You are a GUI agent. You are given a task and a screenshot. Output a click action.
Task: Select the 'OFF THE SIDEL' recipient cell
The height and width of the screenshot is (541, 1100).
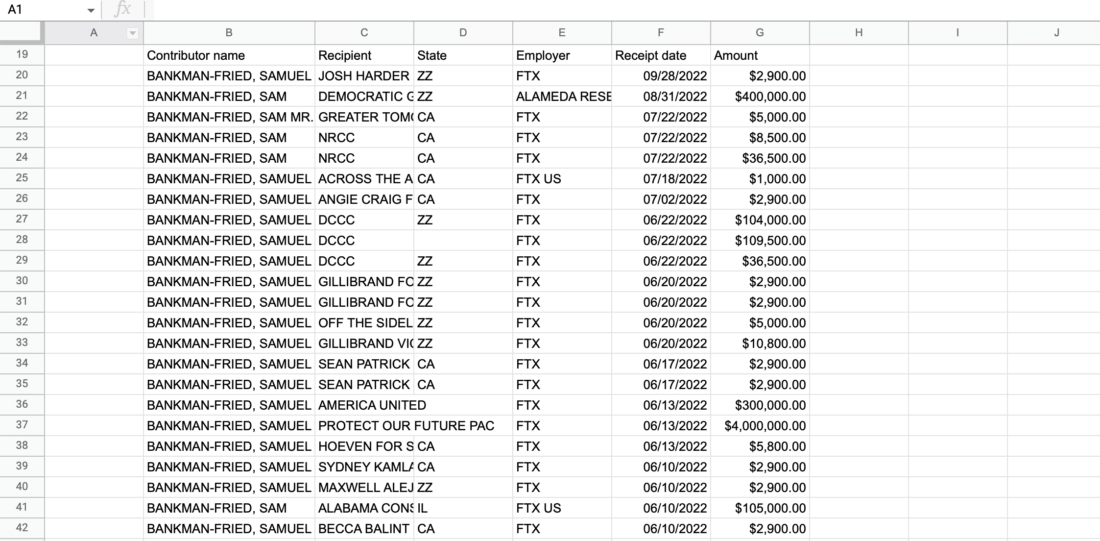tap(364, 323)
